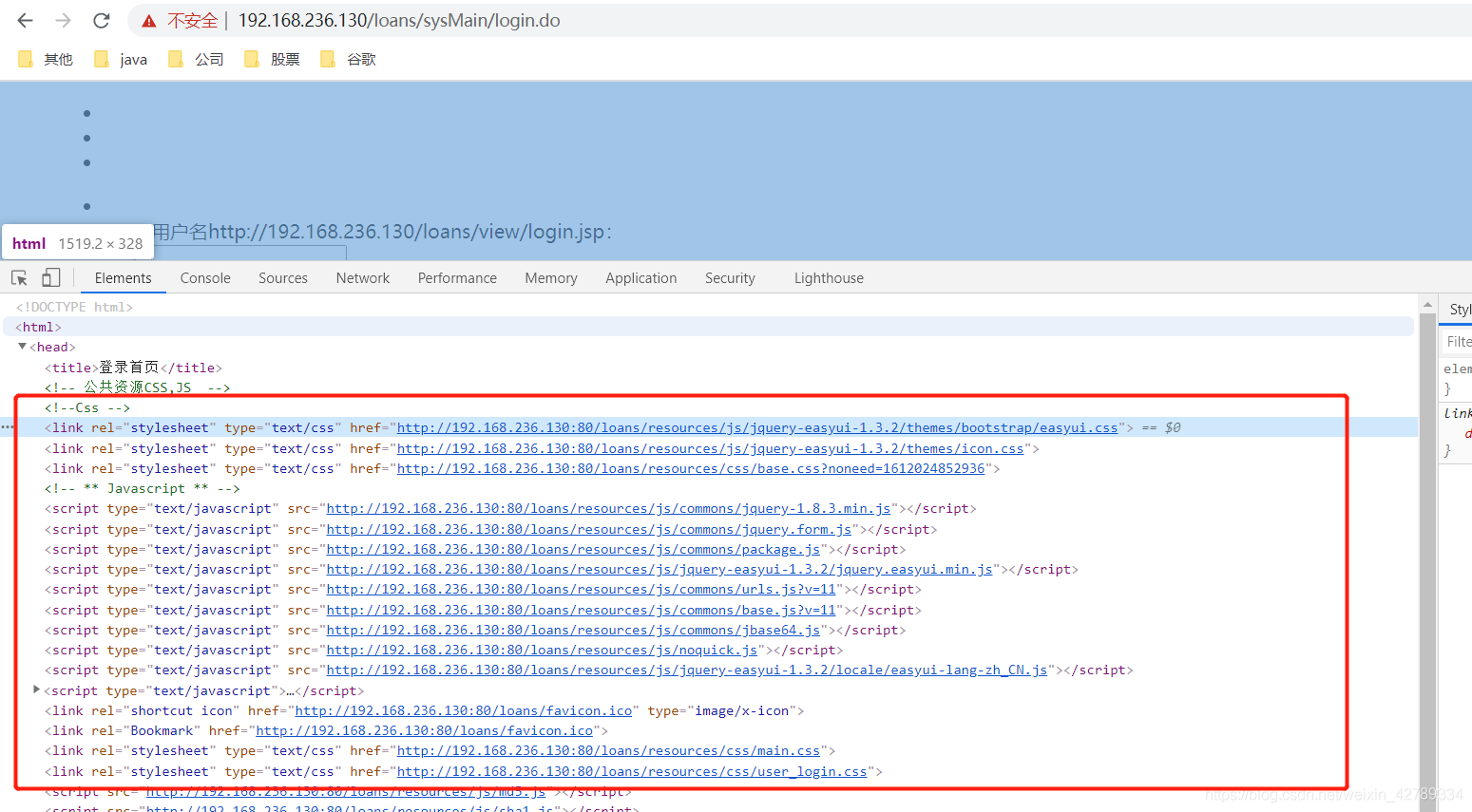Click the forward navigation arrow
The image size is (1472, 812).
[61, 20]
